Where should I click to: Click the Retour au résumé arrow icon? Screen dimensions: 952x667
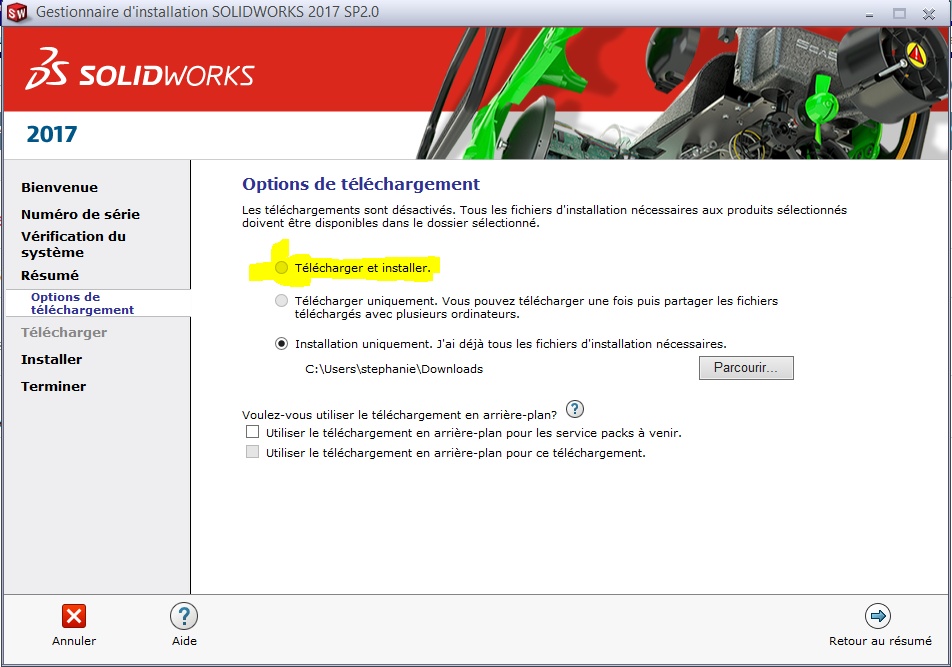click(878, 616)
